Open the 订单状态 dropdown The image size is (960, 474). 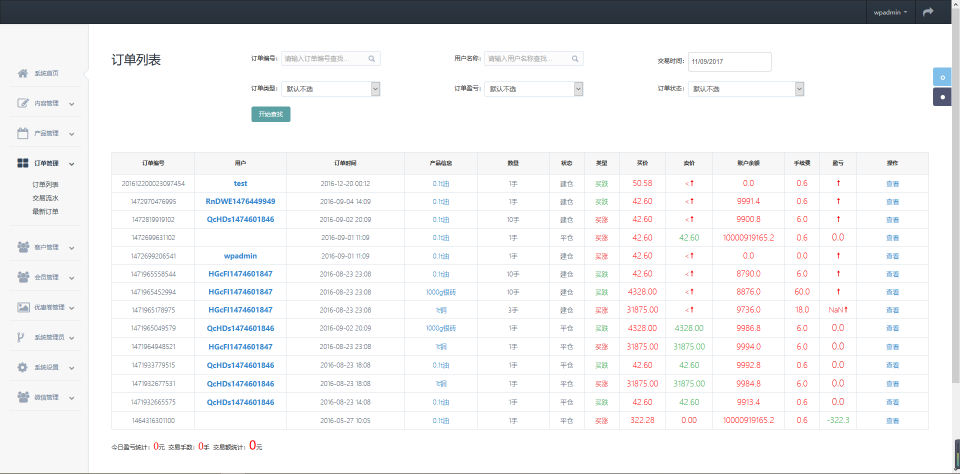(x=746, y=89)
